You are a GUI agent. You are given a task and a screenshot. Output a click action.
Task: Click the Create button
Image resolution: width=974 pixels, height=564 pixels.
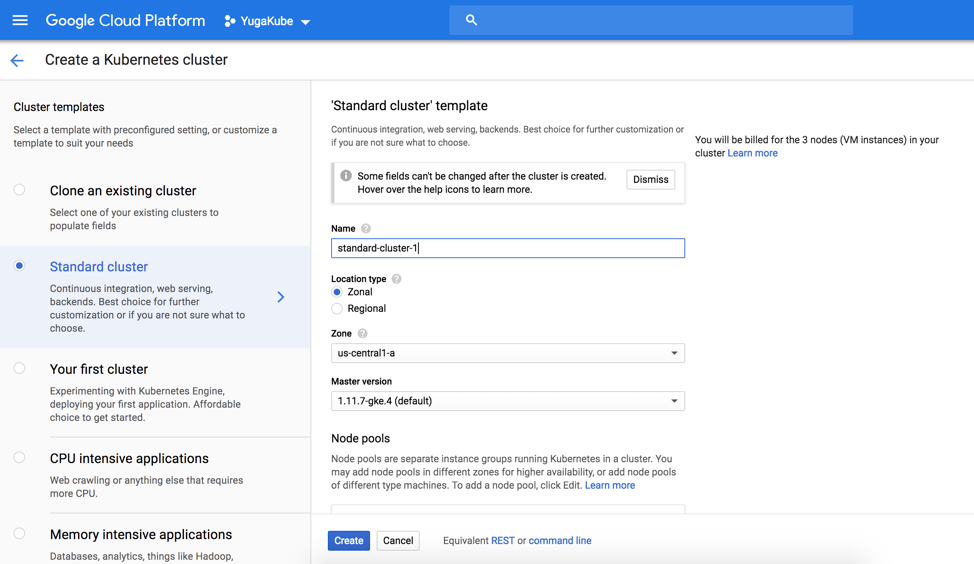[348, 541]
